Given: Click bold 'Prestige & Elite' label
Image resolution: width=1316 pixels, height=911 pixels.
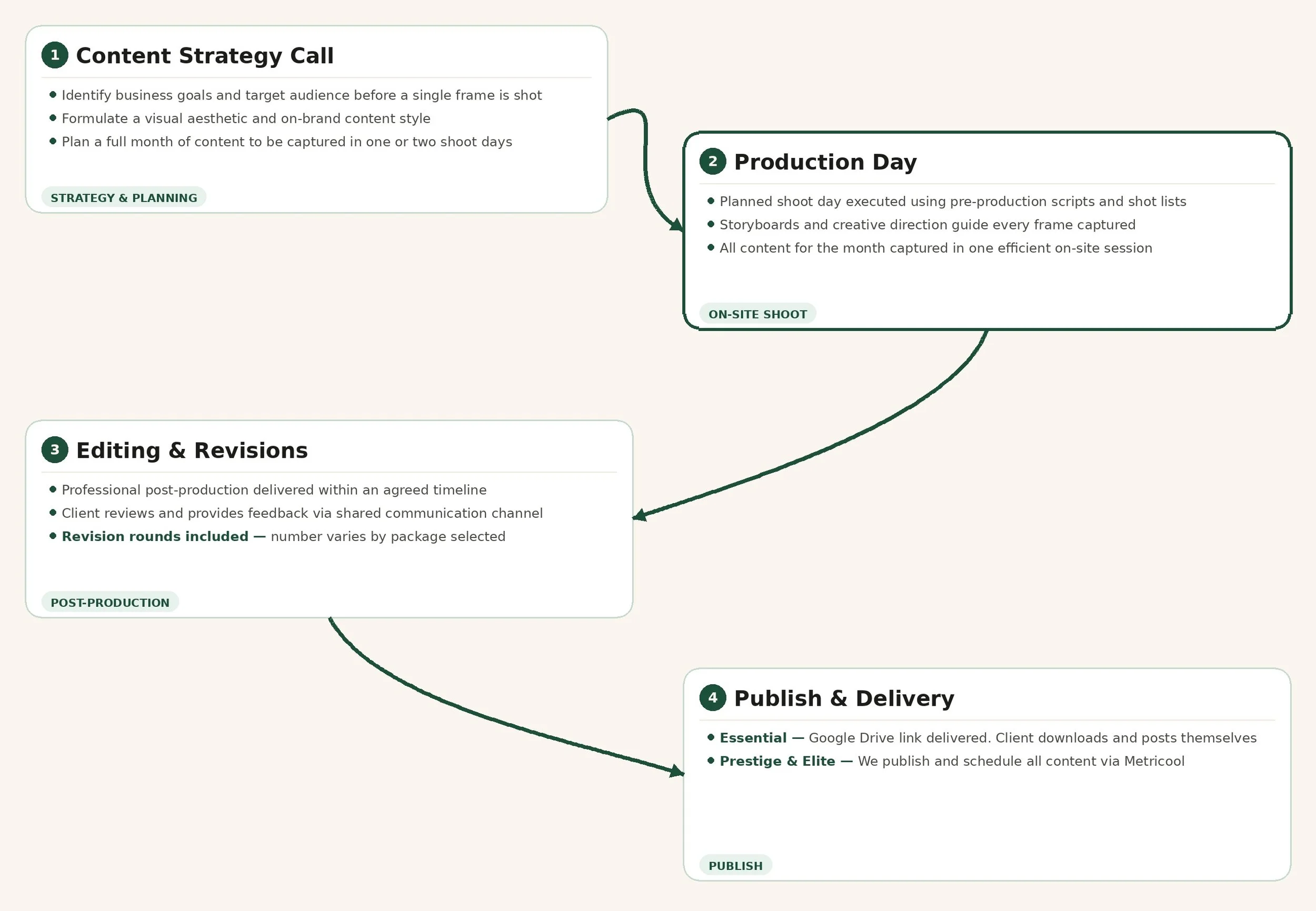Looking at the screenshot, I should click(x=777, y=762).
